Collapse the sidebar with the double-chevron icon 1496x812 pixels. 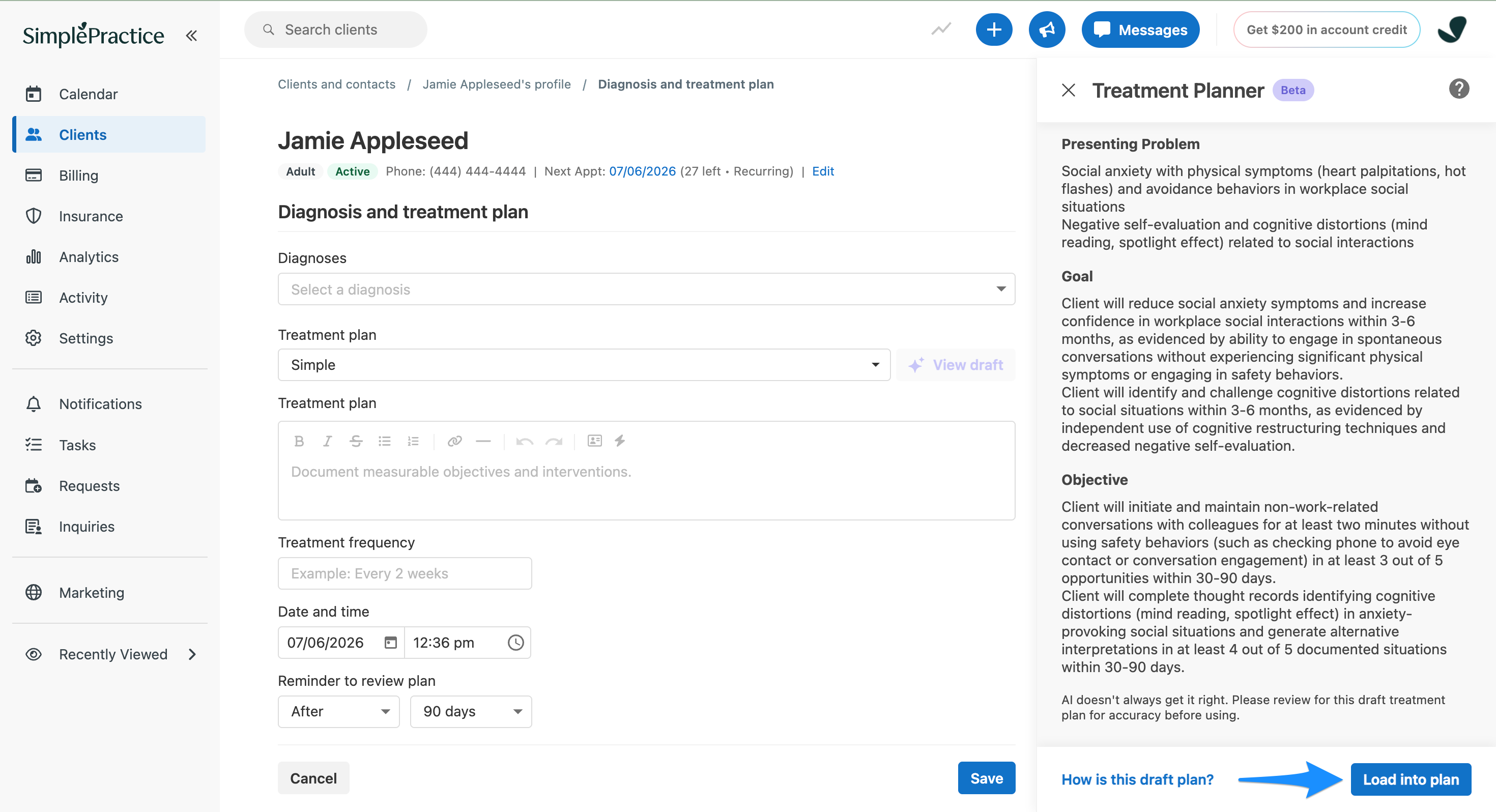(191, 36)
